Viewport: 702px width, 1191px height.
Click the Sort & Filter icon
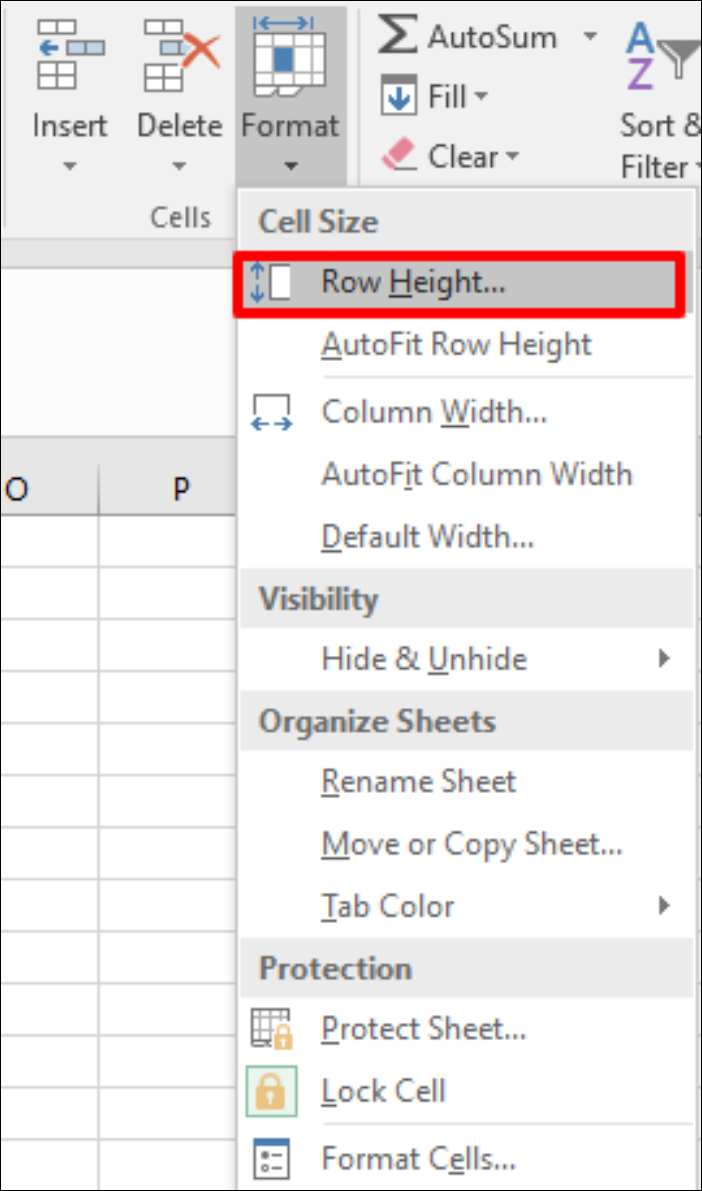pyautogui.click(x=660, y=55)
